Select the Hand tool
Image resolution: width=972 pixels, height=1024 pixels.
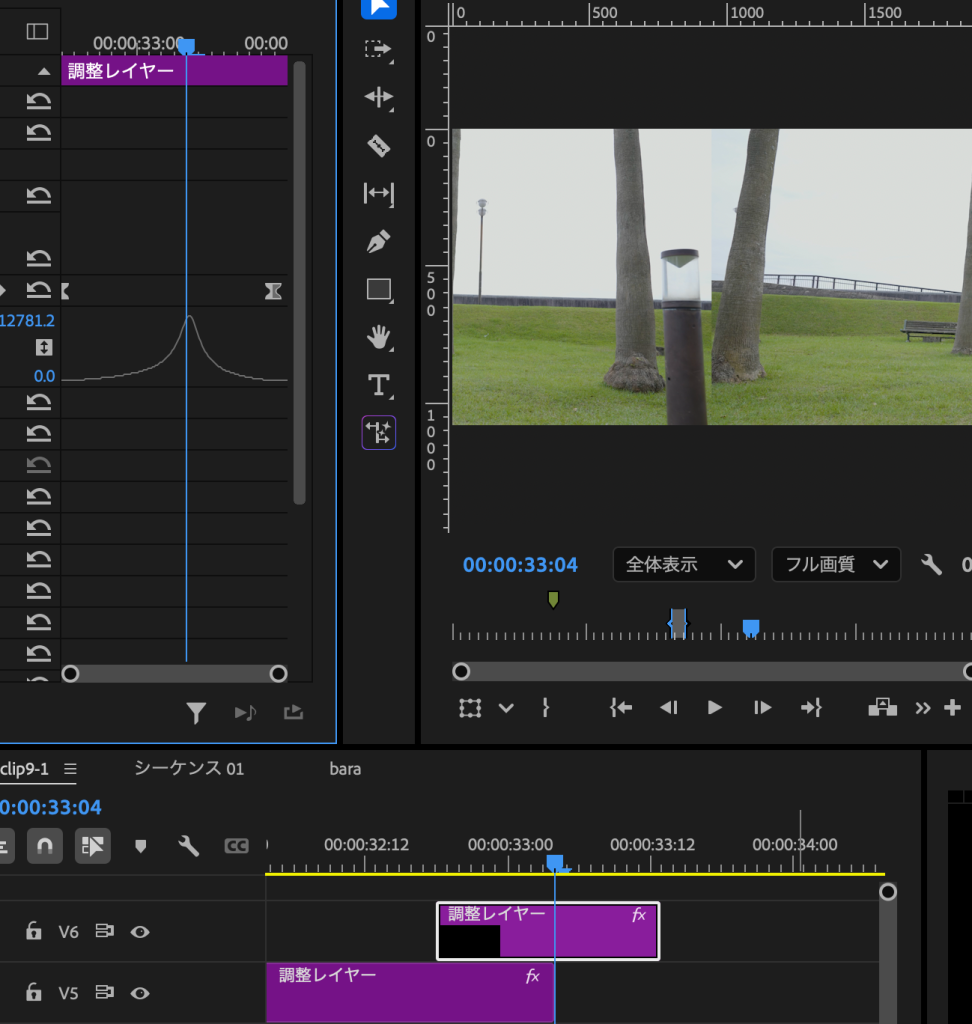coord(378,337)
